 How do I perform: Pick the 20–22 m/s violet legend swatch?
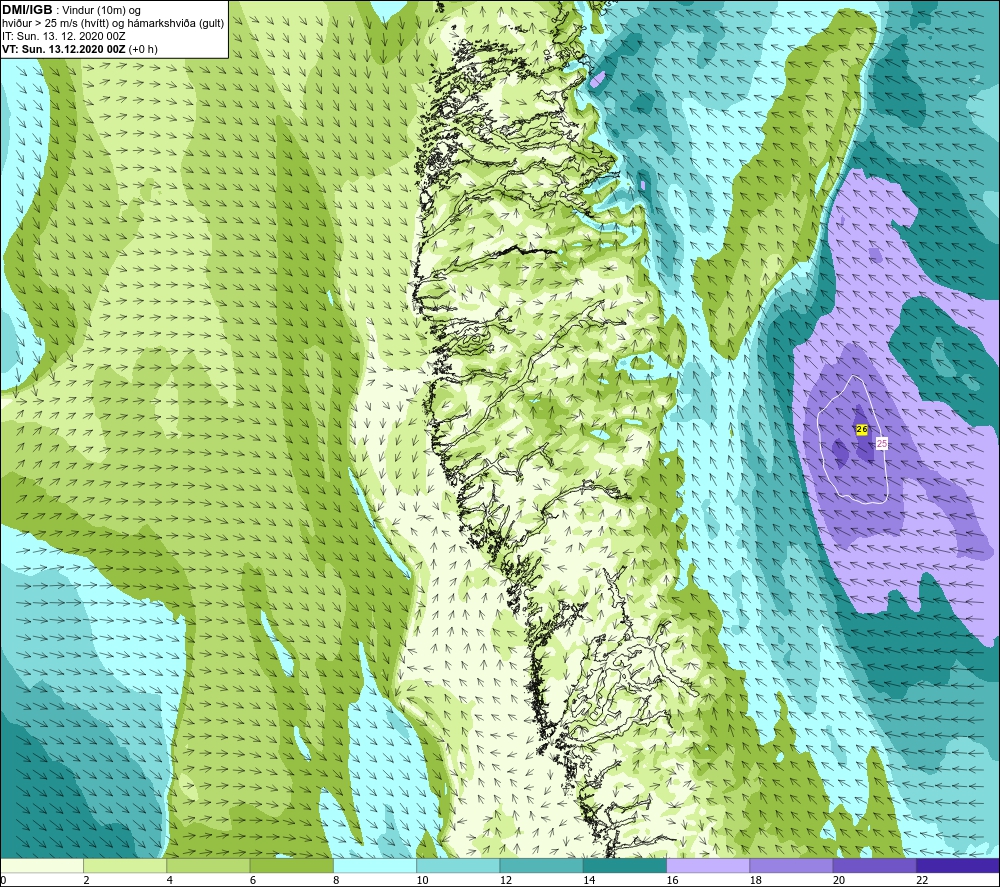874,865
